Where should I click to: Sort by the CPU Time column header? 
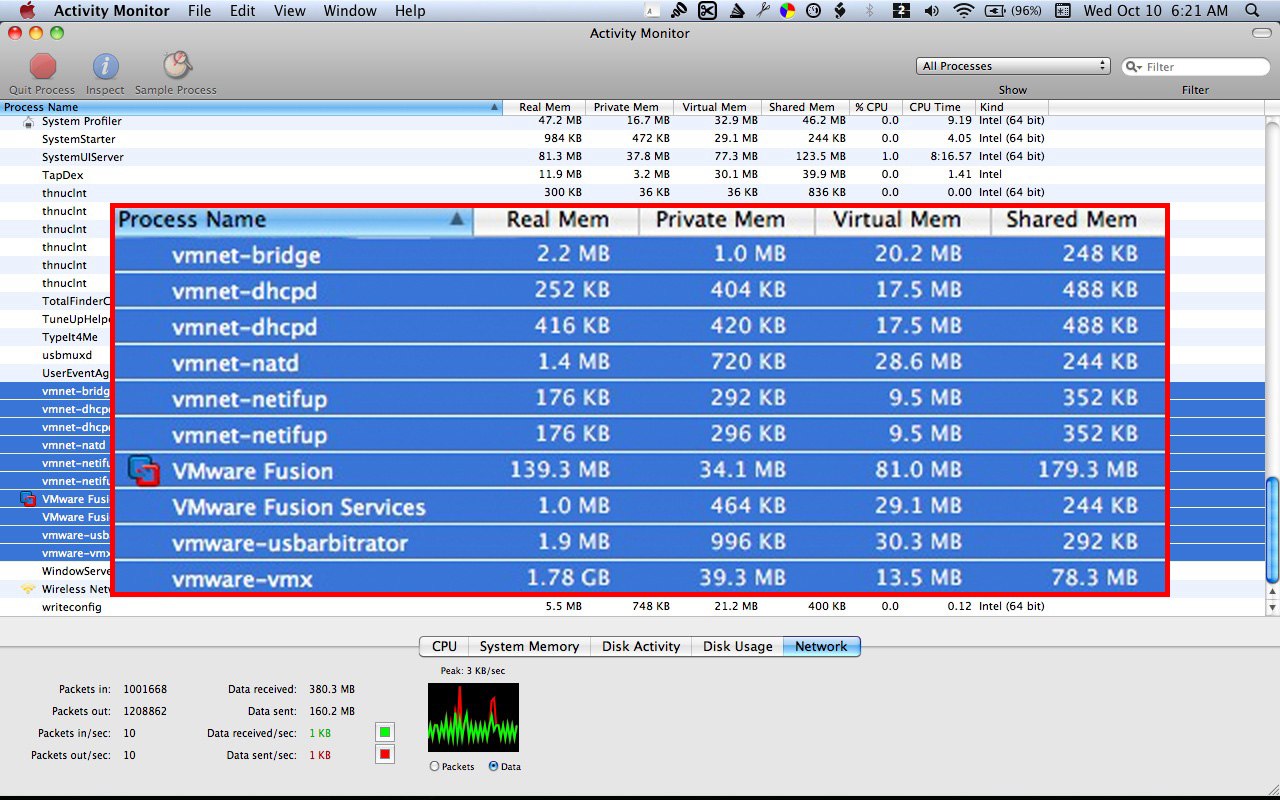coord(938,107)
